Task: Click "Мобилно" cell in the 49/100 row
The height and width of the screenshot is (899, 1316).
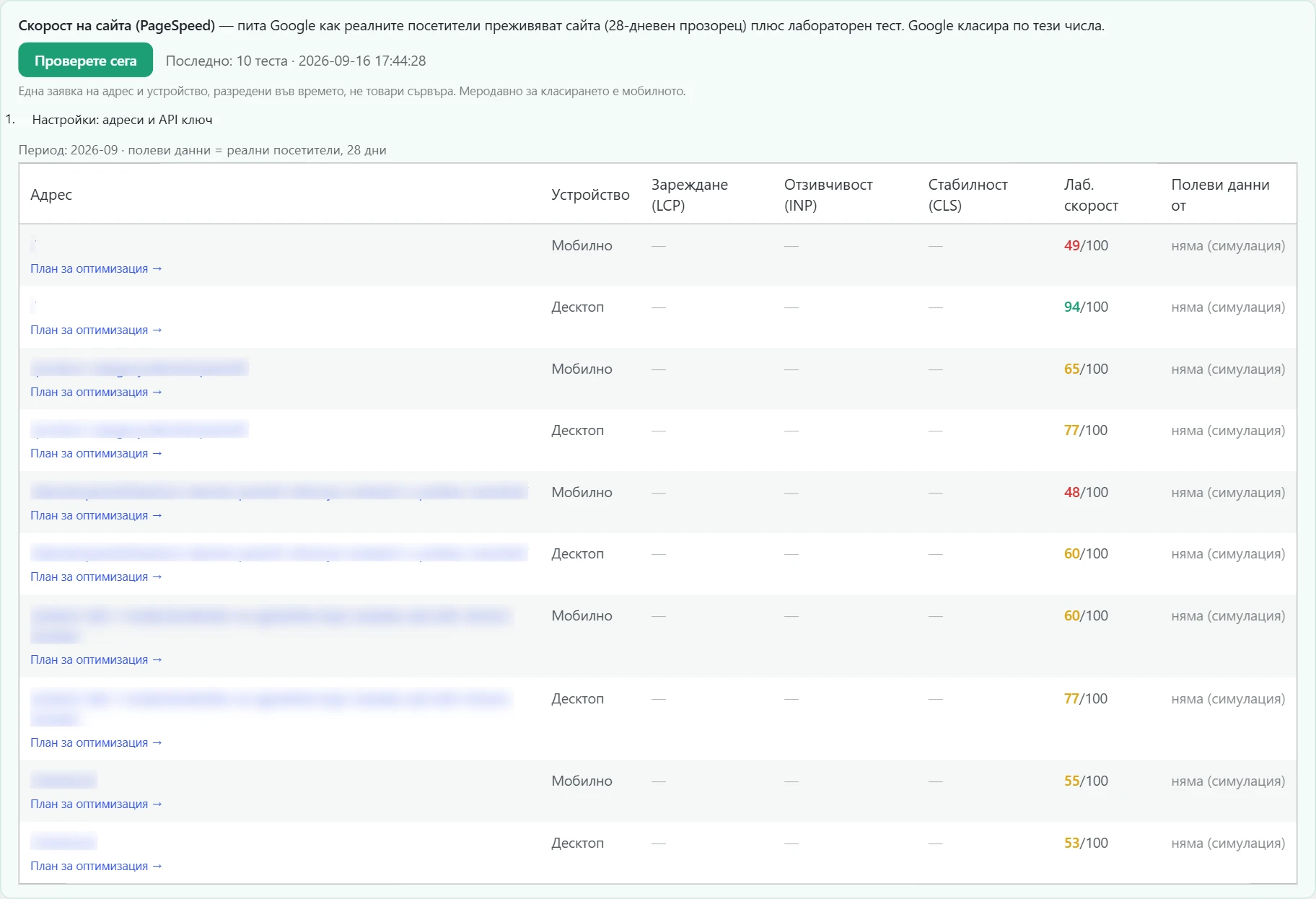Action: 582,245
